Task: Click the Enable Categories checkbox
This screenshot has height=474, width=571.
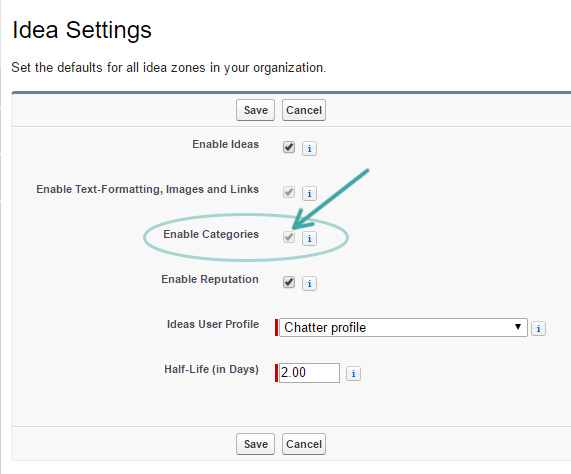Action: click(289, 237)
